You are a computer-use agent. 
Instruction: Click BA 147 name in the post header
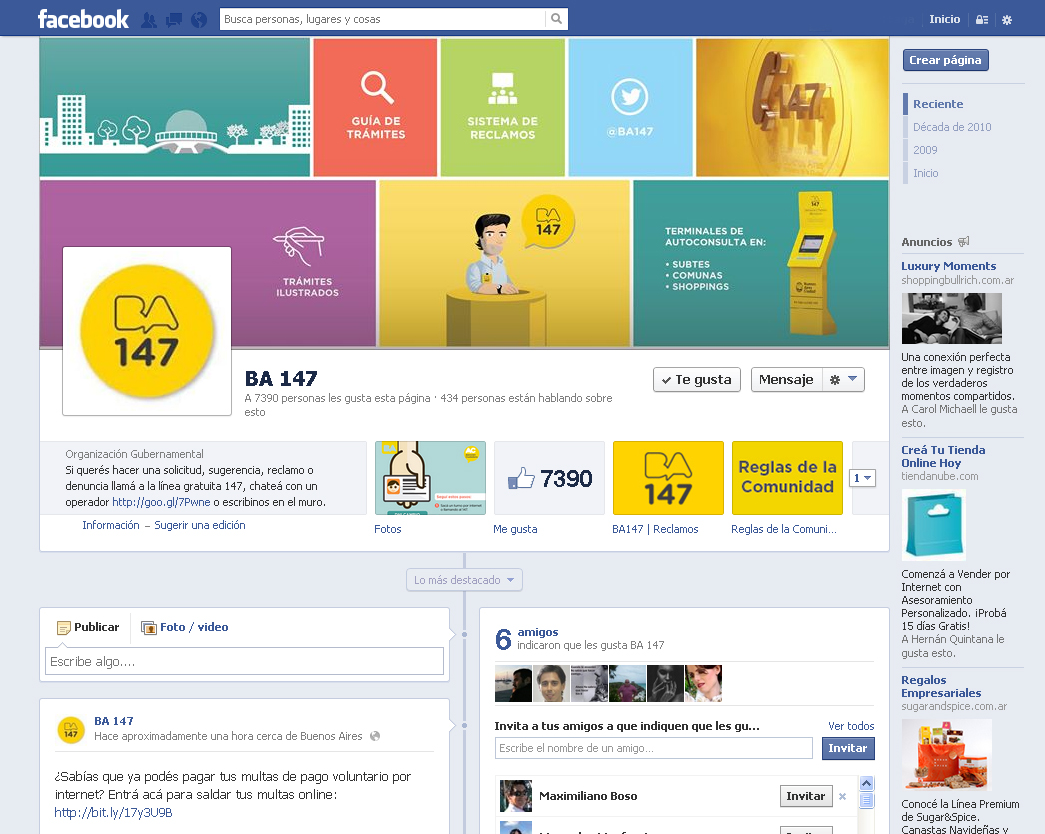tap(114, 721)
